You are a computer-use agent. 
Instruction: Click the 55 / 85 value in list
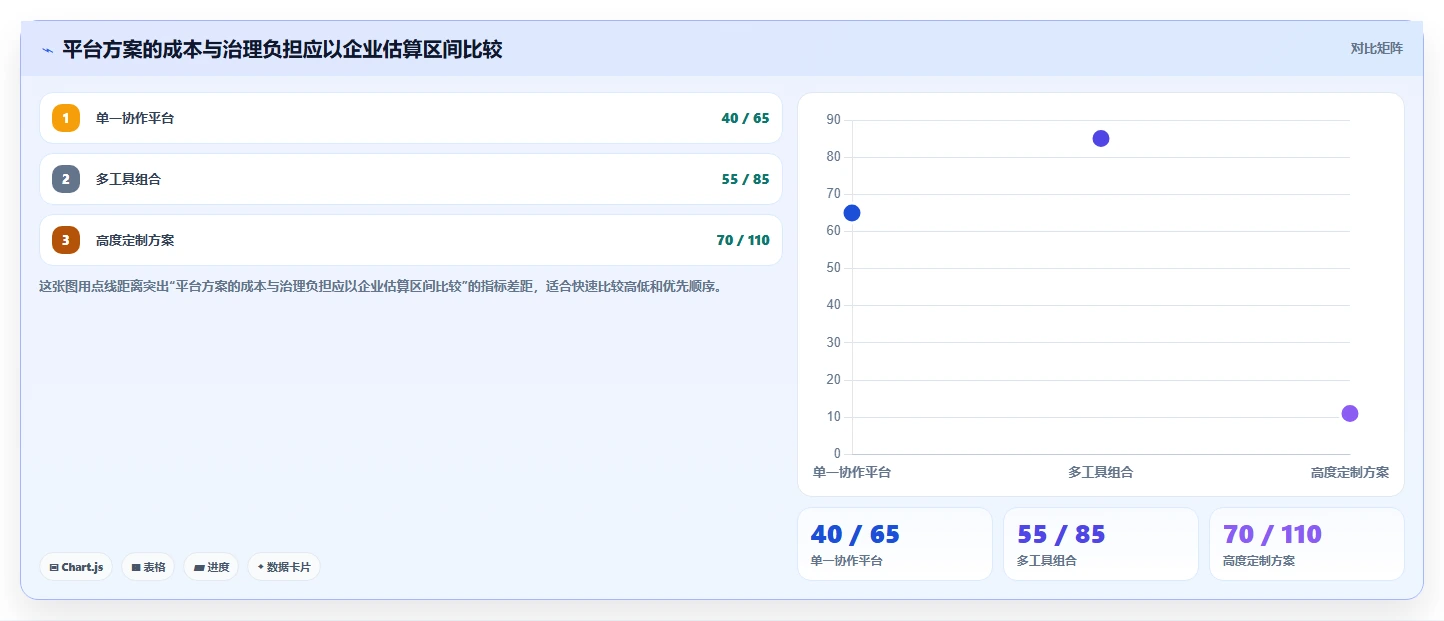[x=745, y=179]
